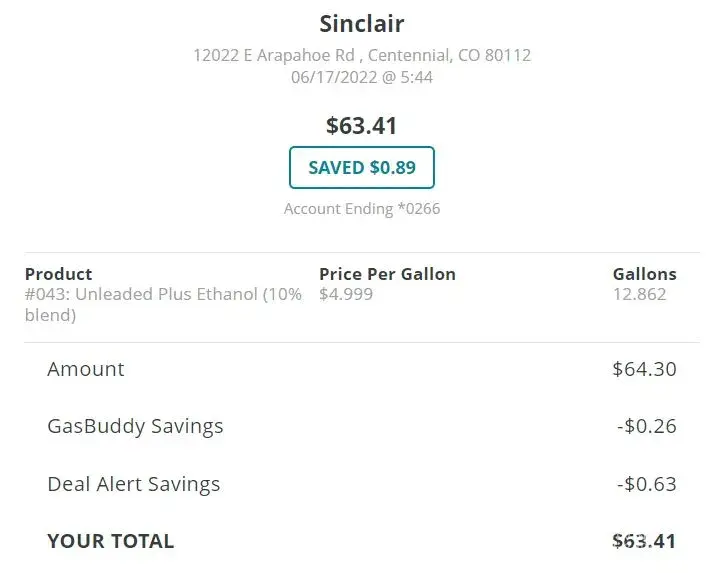
Task: Click the $63.41 value beside YOUR TOTAL
Action: 644,541
